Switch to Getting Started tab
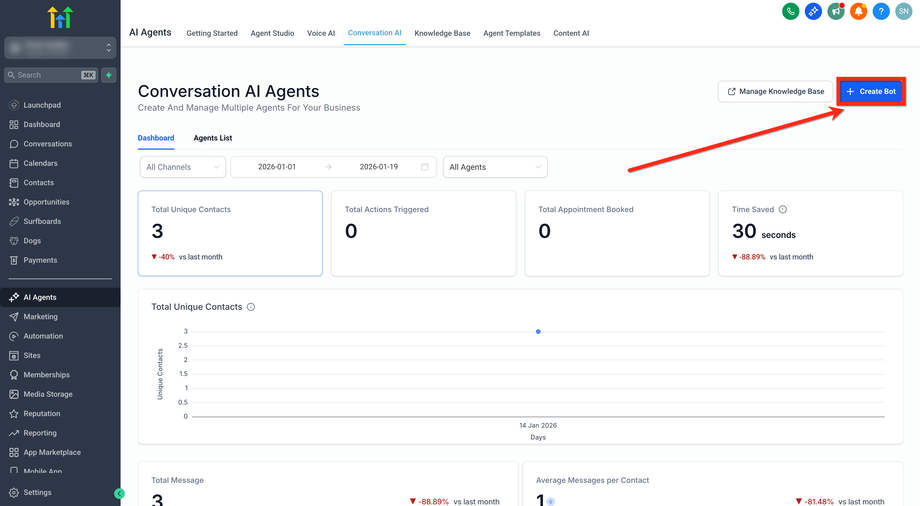Image resolution: width=920 pixels, height=506 pixels. (212, 33)
